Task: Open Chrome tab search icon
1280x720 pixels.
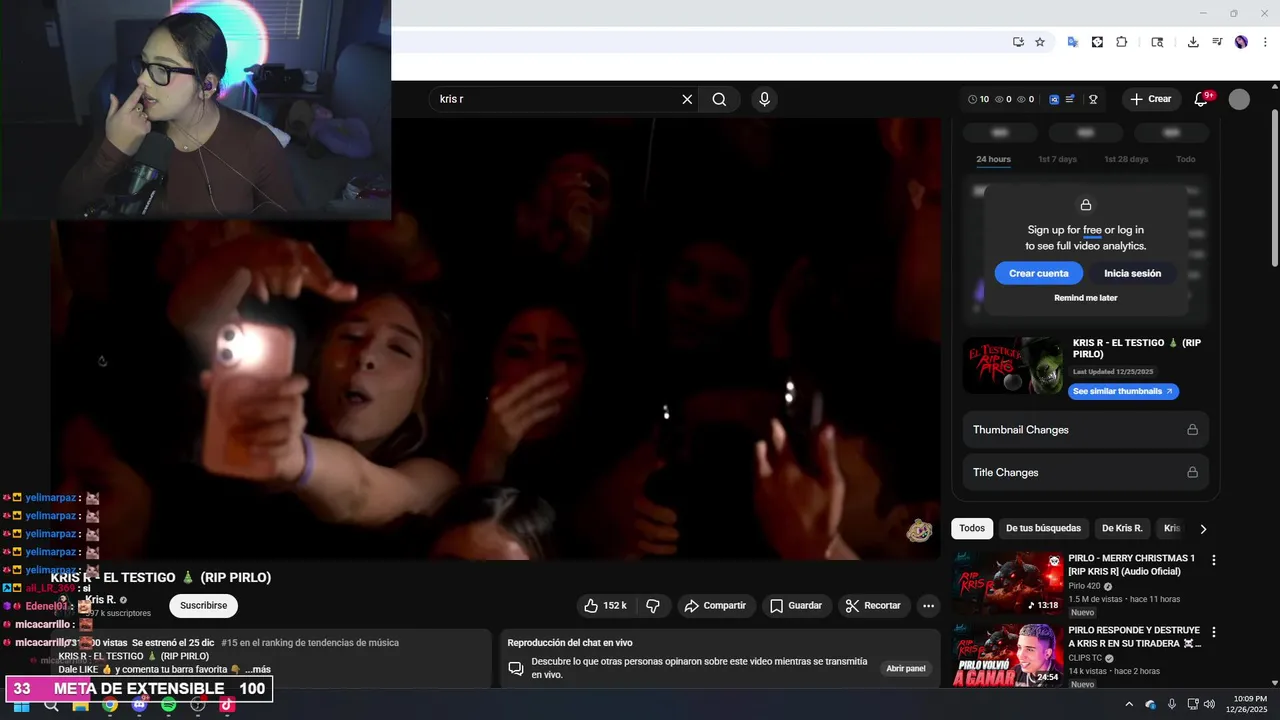Action: pos(1157,42)
